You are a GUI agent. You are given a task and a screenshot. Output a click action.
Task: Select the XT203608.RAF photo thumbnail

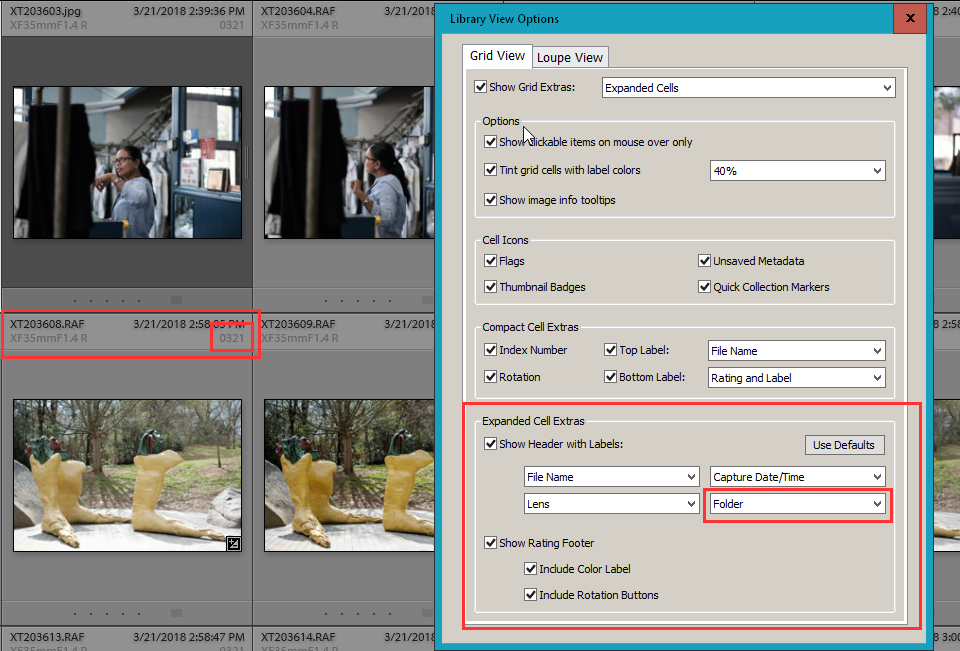pos(127,475)
